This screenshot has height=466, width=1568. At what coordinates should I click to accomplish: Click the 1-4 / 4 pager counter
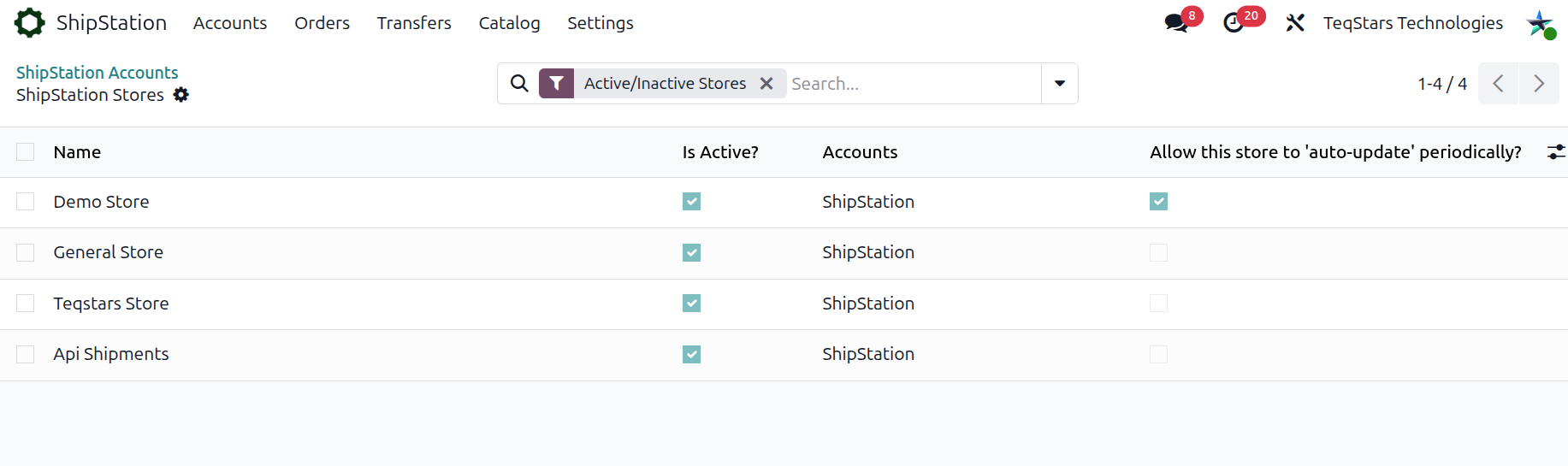point(1442,84)
